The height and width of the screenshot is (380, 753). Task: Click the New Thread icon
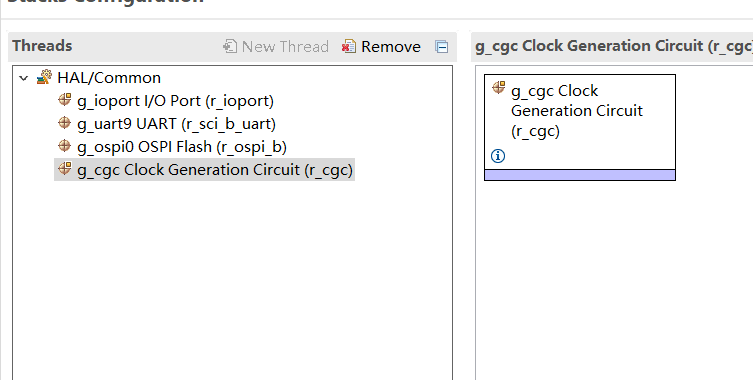pyautogui.click(x=230, y=46)
